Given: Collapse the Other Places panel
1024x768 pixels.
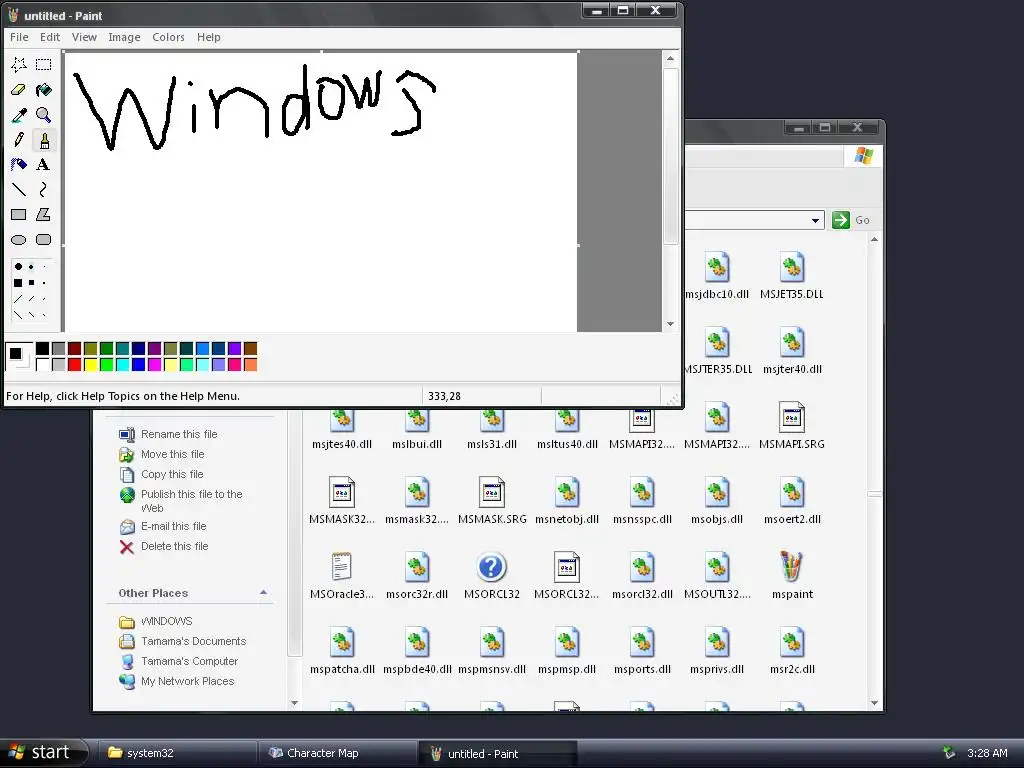Looking at the screenshot, I should click(x=263, y=593).
